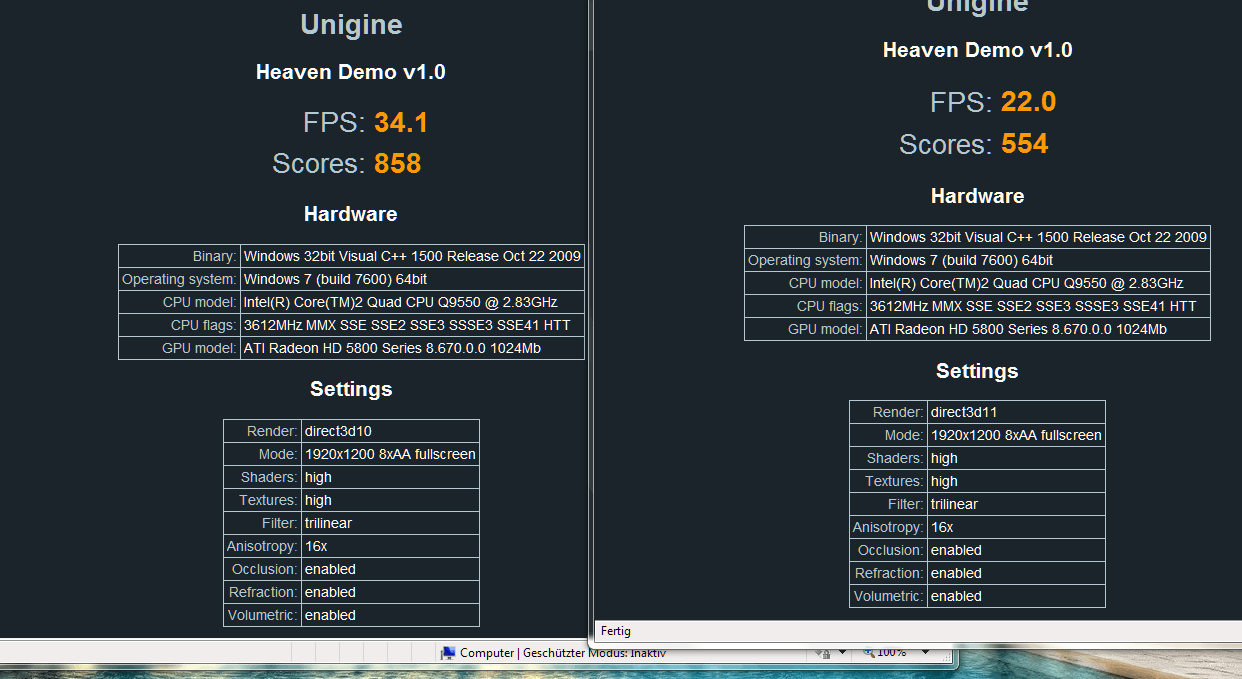Click Shaders 'high' value in direct3d10 window
This screenshot has width=1242, height=679.
318,477
